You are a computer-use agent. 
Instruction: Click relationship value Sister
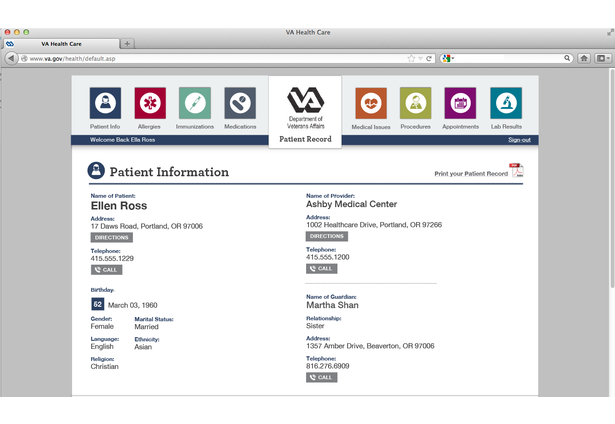point(315,326)
